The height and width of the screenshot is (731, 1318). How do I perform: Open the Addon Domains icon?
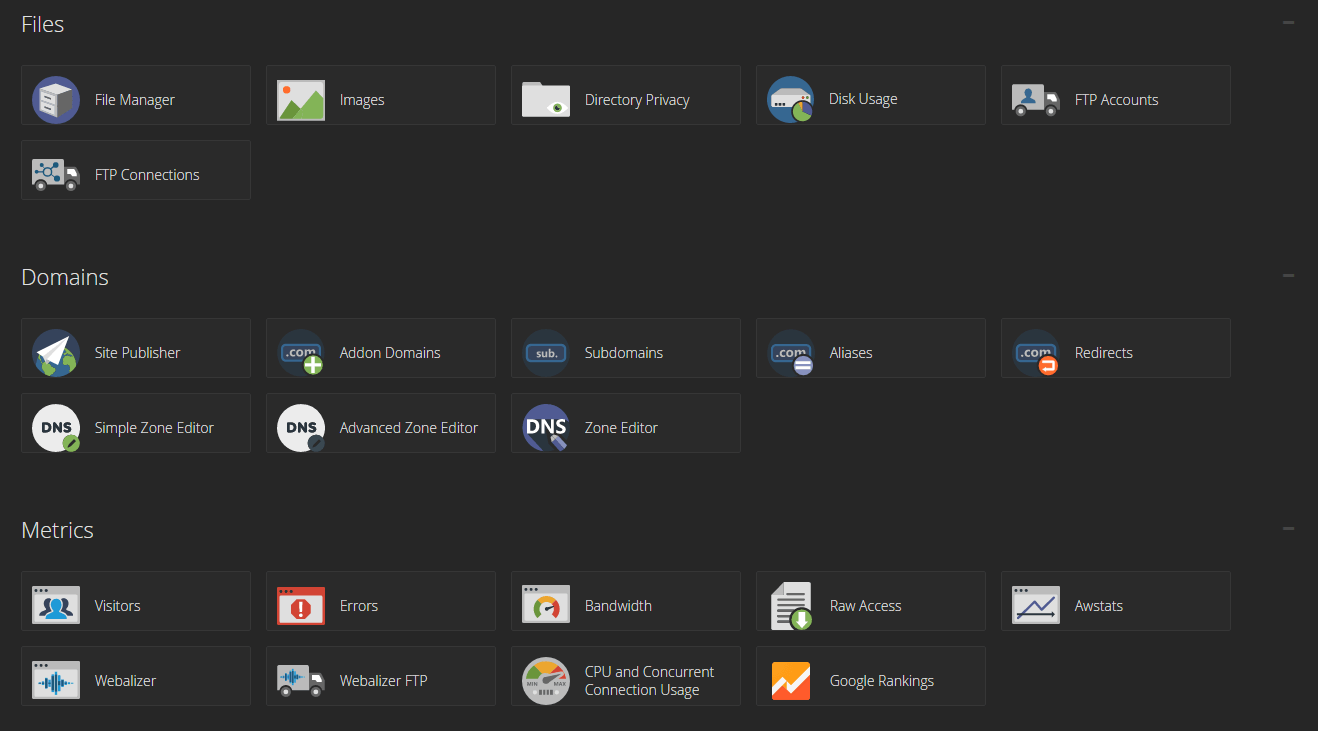pos(301,353)
